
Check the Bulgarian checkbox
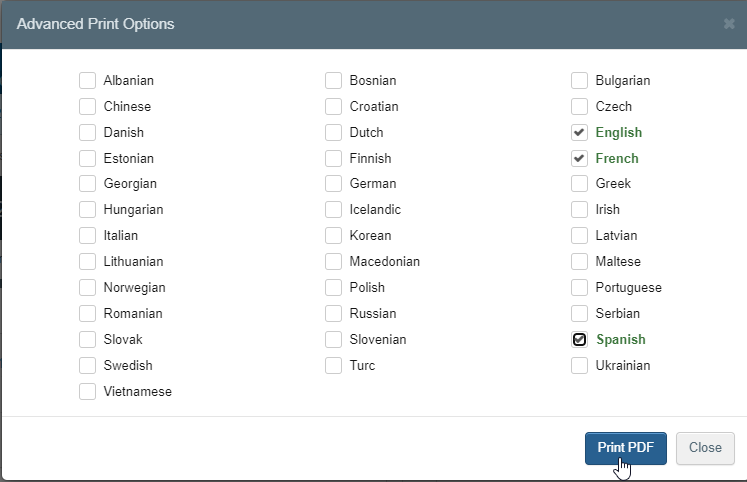point(579,80)
